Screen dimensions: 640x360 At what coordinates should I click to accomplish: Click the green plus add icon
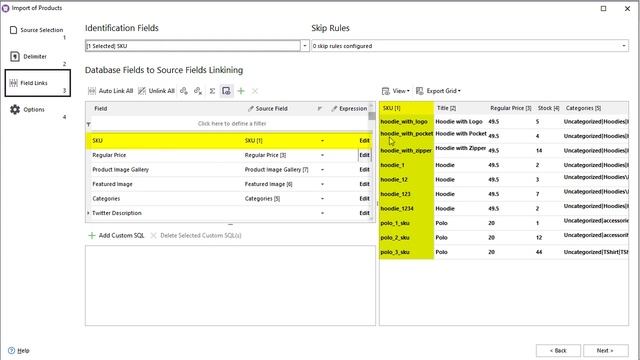coord(241,91)
